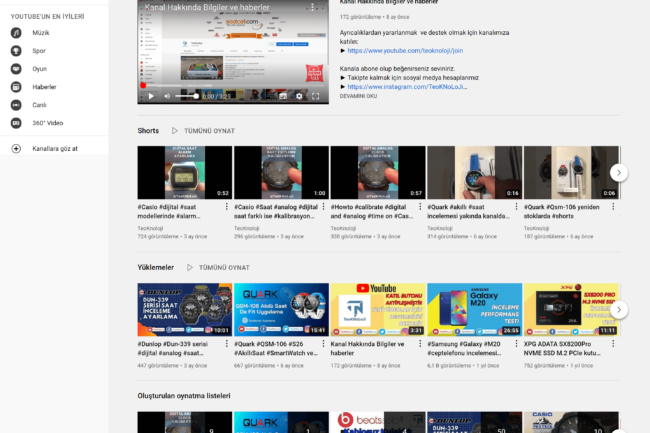650x433 pixels.
Task: Open Casio kalibrasyon short thumbnail 1:00
Action: point(281,172)
